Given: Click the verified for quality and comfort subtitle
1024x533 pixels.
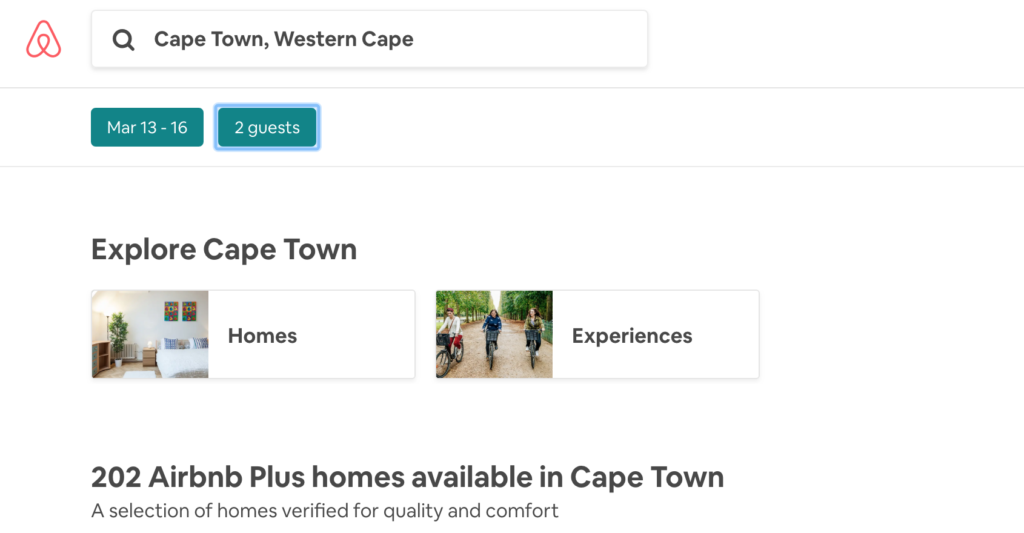Looking at the screenshot, I should 324,511.
